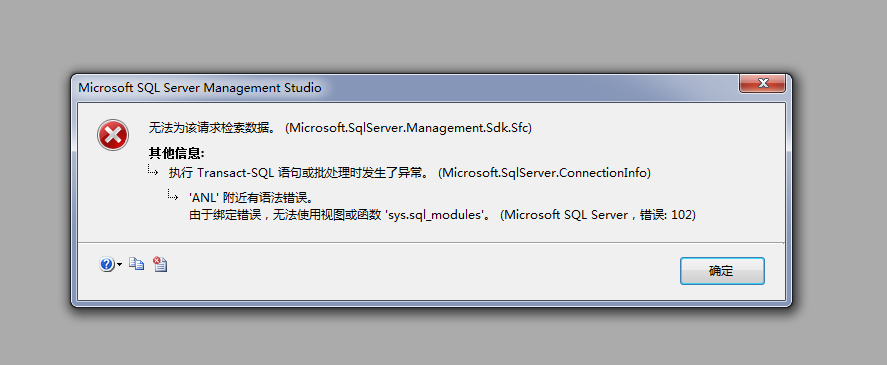The height and width of the screenshot is (365, 887).
Task: Select the 执行 Transact-SQL 语句或批处理时发生了异常 line
Action: tap(299, 173)
